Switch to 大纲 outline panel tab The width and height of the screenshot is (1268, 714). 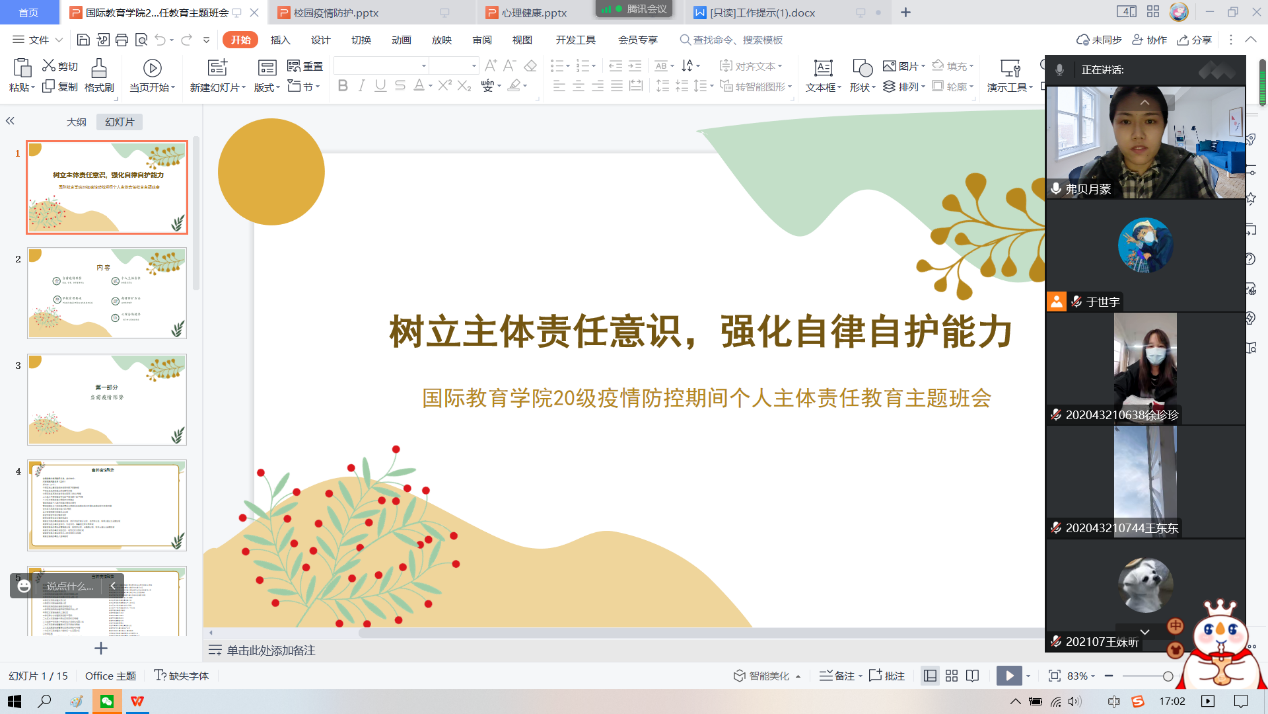(76, 122)
